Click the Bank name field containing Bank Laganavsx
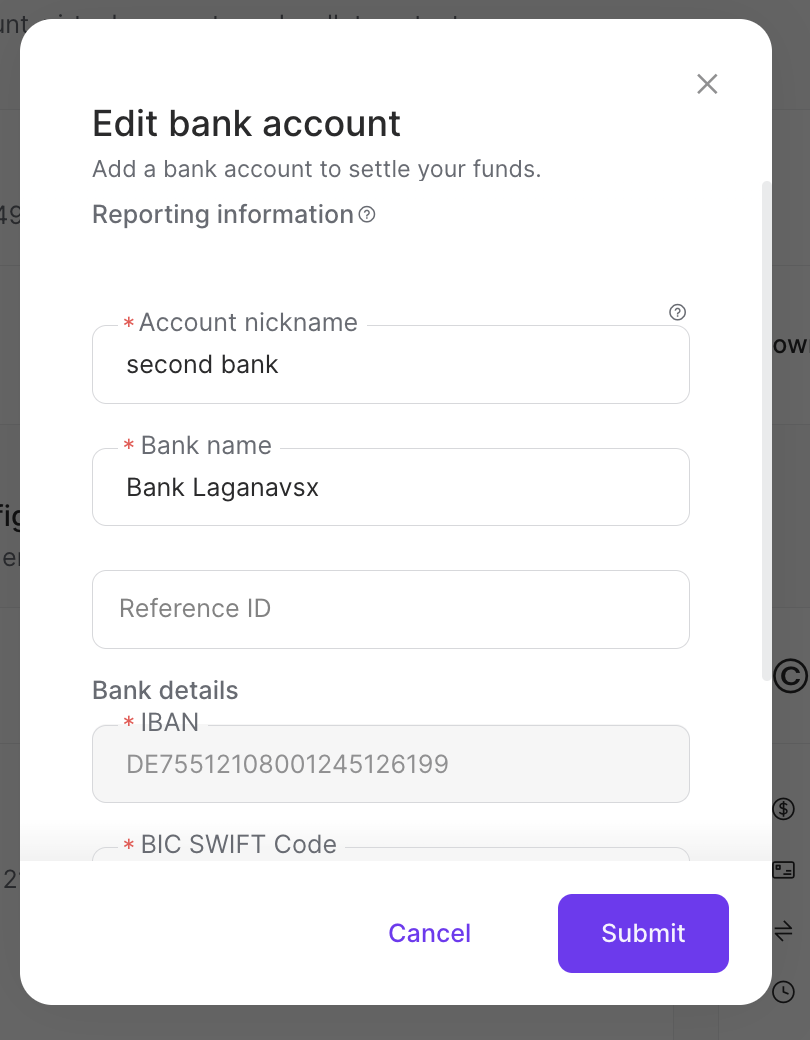Viewport: 810px width, 1040px height. pyautogui.click(x=390, y=487)
